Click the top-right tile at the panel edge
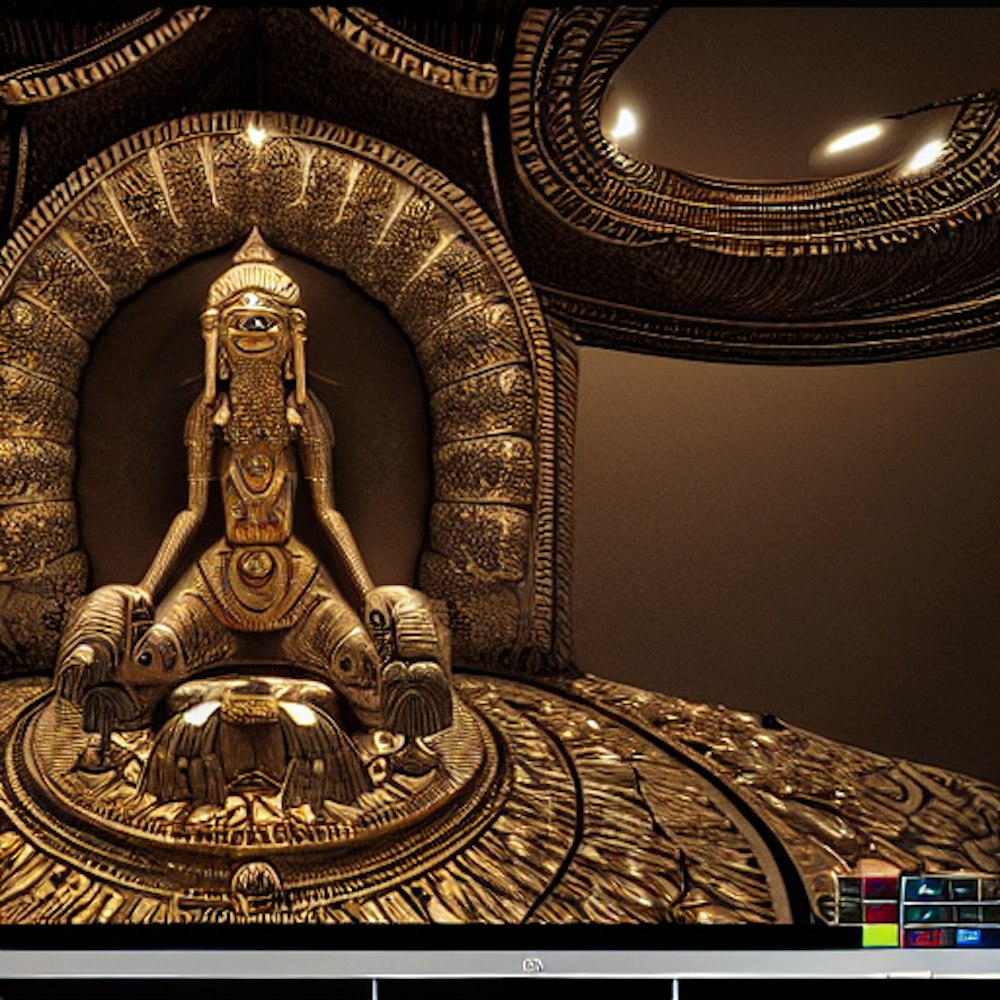The width and height of the screenshot is (1000, 1000). [991, 889]
